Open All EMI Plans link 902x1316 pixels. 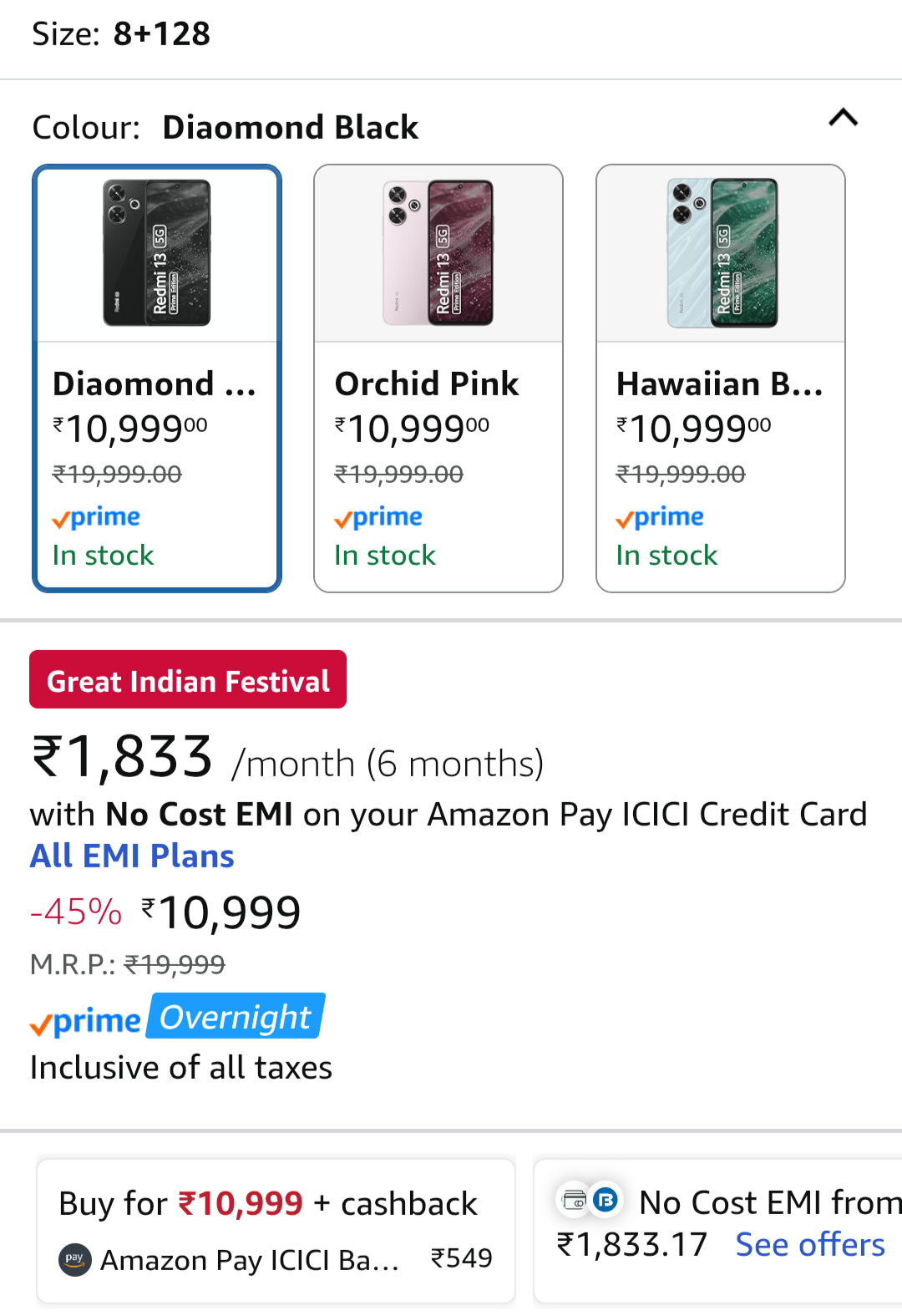pos(132,856)
